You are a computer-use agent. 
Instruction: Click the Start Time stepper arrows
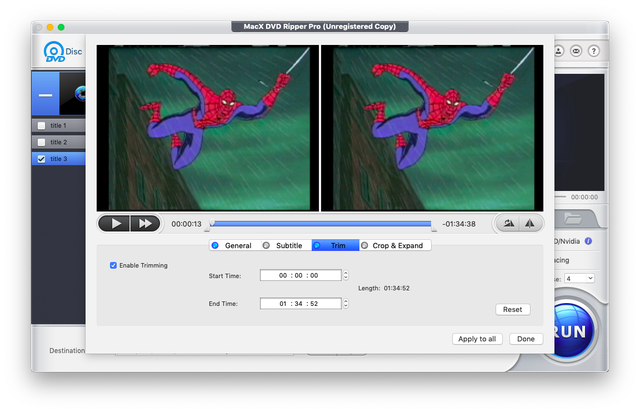346,275
